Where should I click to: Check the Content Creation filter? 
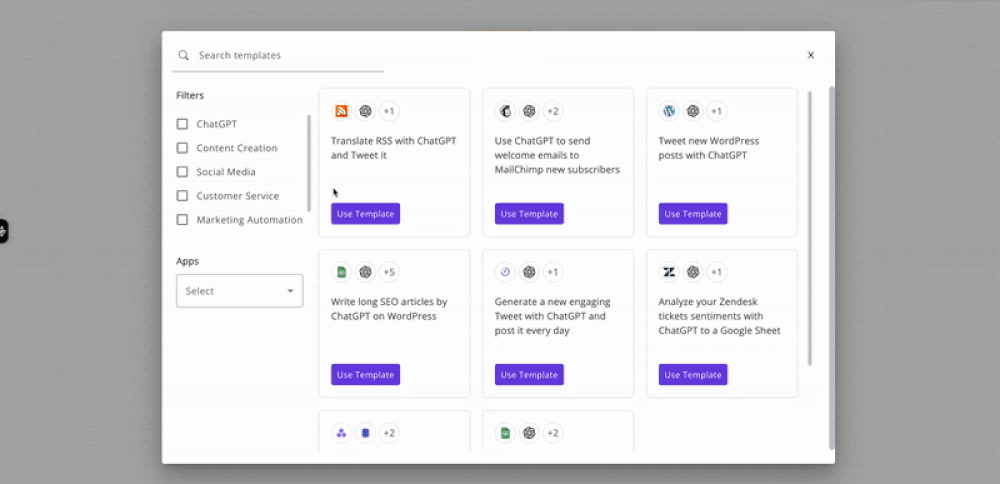tap(182, 148)
